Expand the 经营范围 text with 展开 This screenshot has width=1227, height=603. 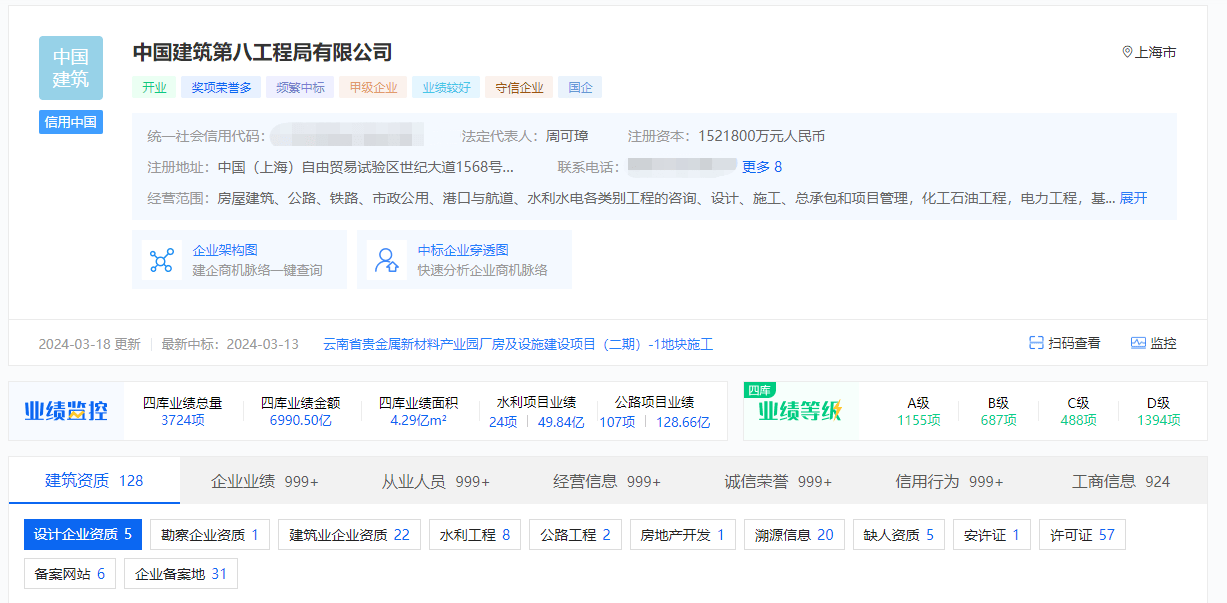click(1133, 198)
